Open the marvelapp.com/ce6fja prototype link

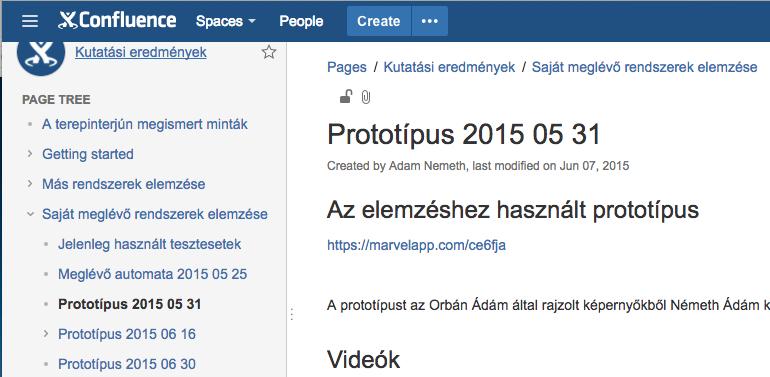pos(416,244)
